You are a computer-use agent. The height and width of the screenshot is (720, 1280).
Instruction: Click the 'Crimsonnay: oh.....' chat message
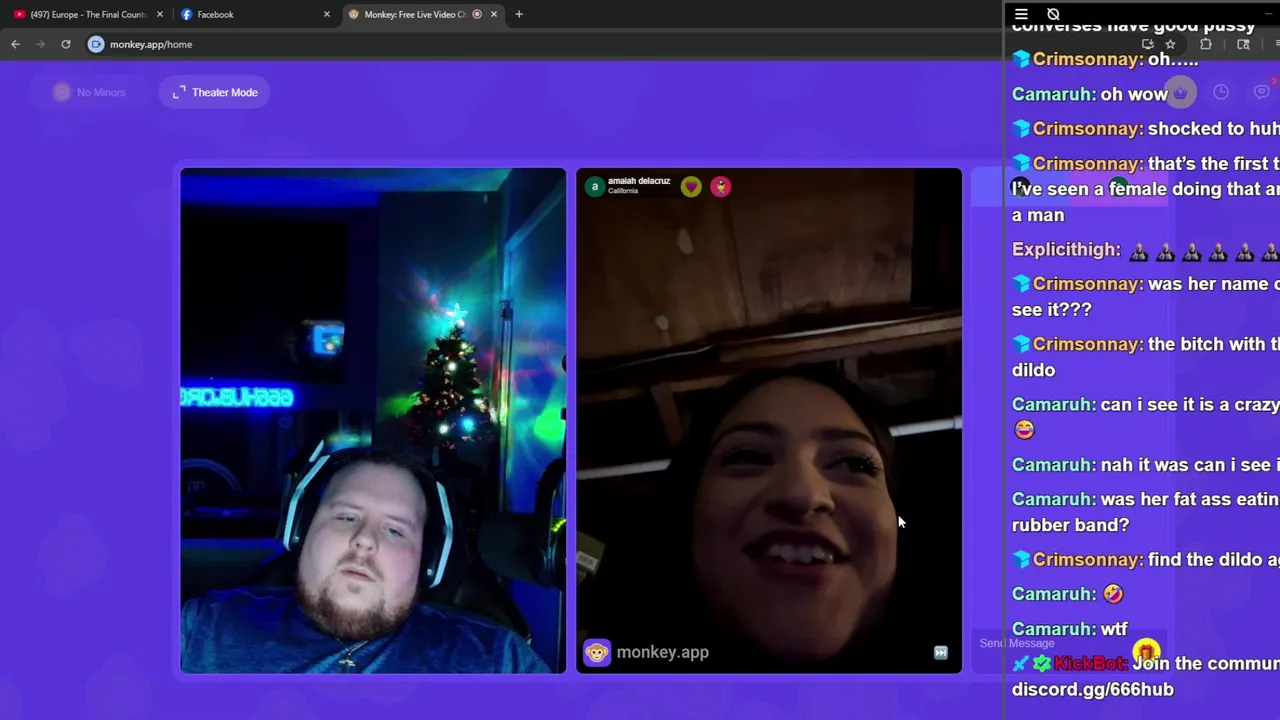pyautogui.click(x=1105, y=59)
